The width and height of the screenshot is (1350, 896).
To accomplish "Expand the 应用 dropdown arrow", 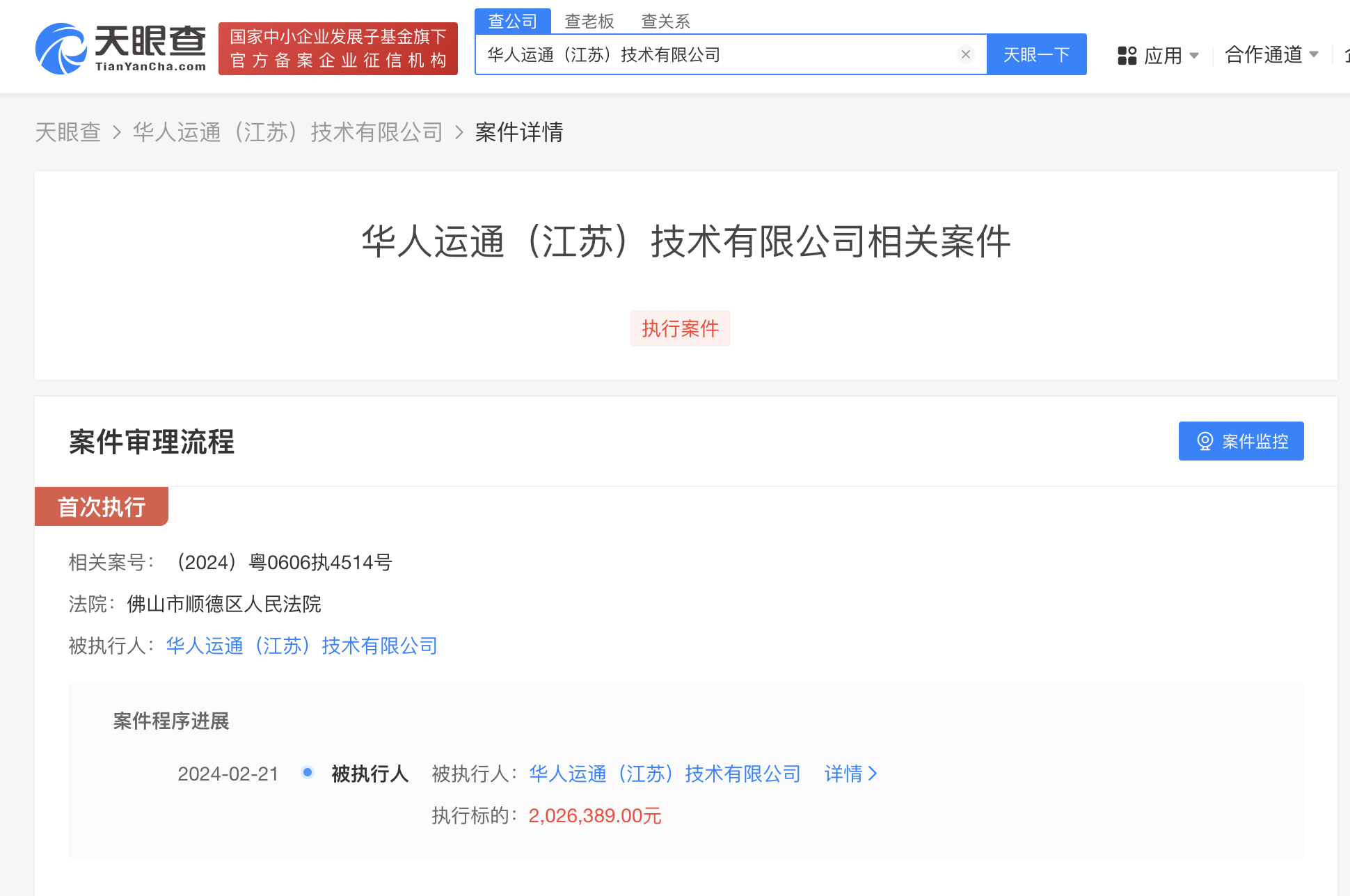I will click(x=1194, y=55).
